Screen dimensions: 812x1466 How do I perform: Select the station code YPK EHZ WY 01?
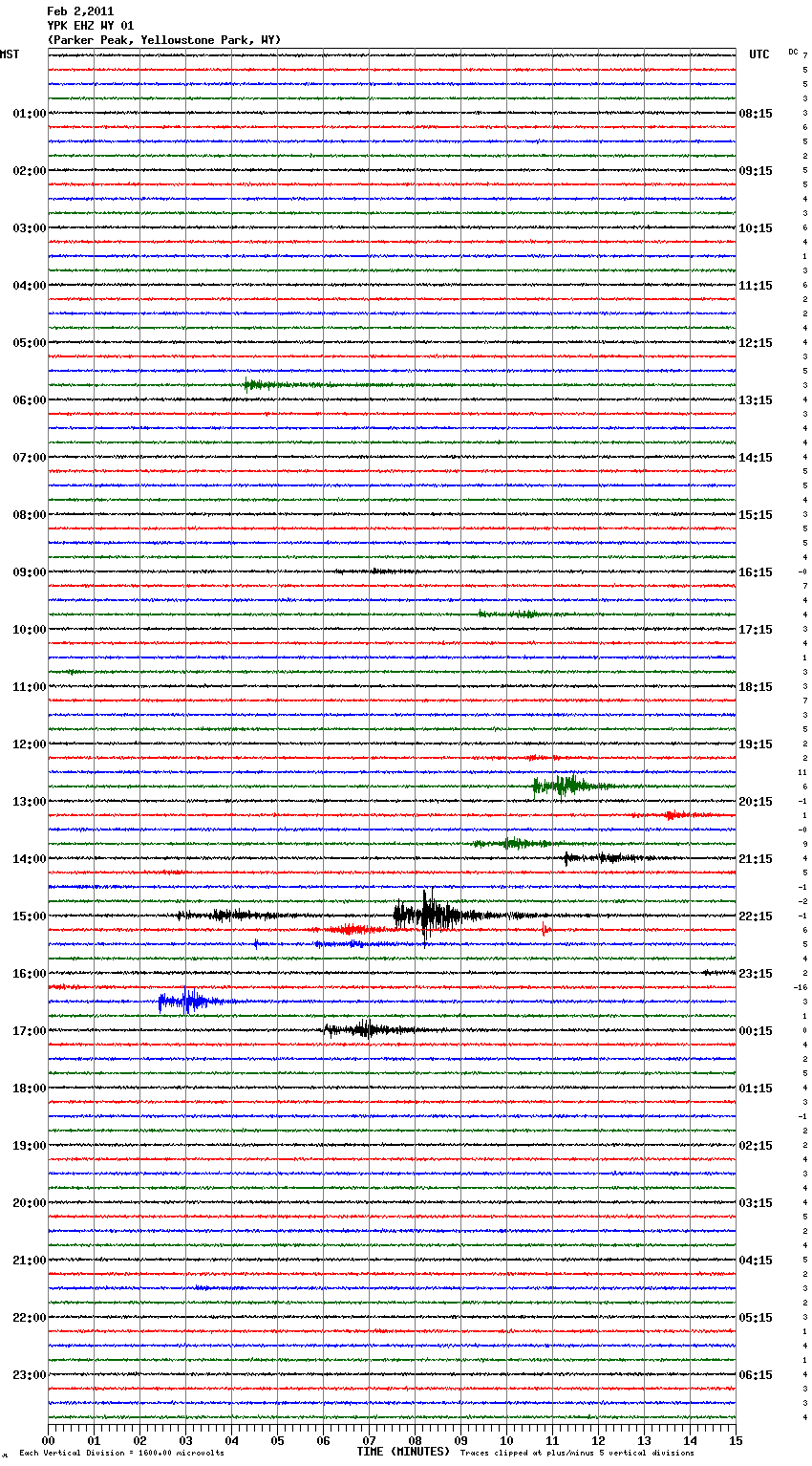click(x=91, y=26)
